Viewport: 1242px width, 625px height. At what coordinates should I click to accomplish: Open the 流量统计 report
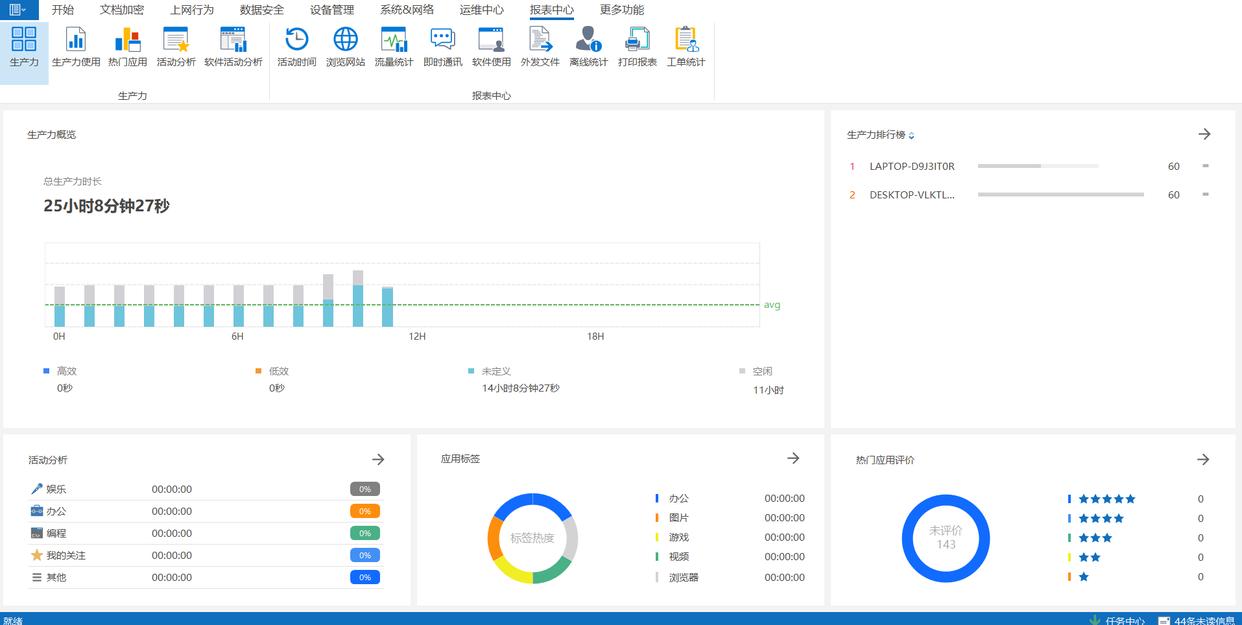394,47
